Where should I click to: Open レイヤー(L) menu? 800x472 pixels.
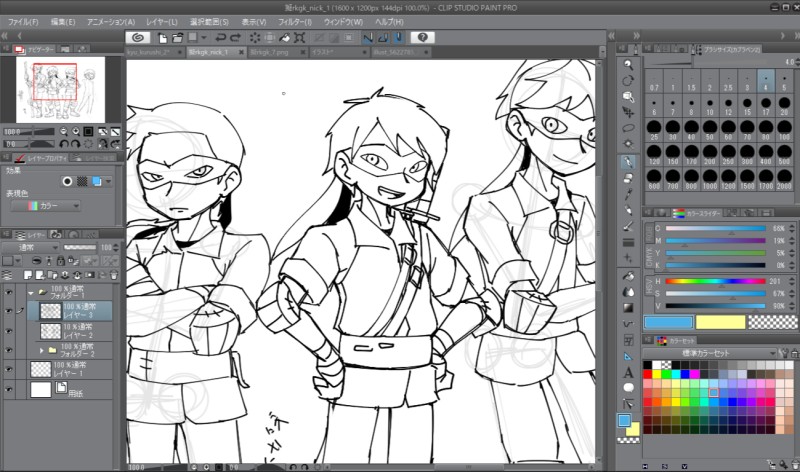162,22
